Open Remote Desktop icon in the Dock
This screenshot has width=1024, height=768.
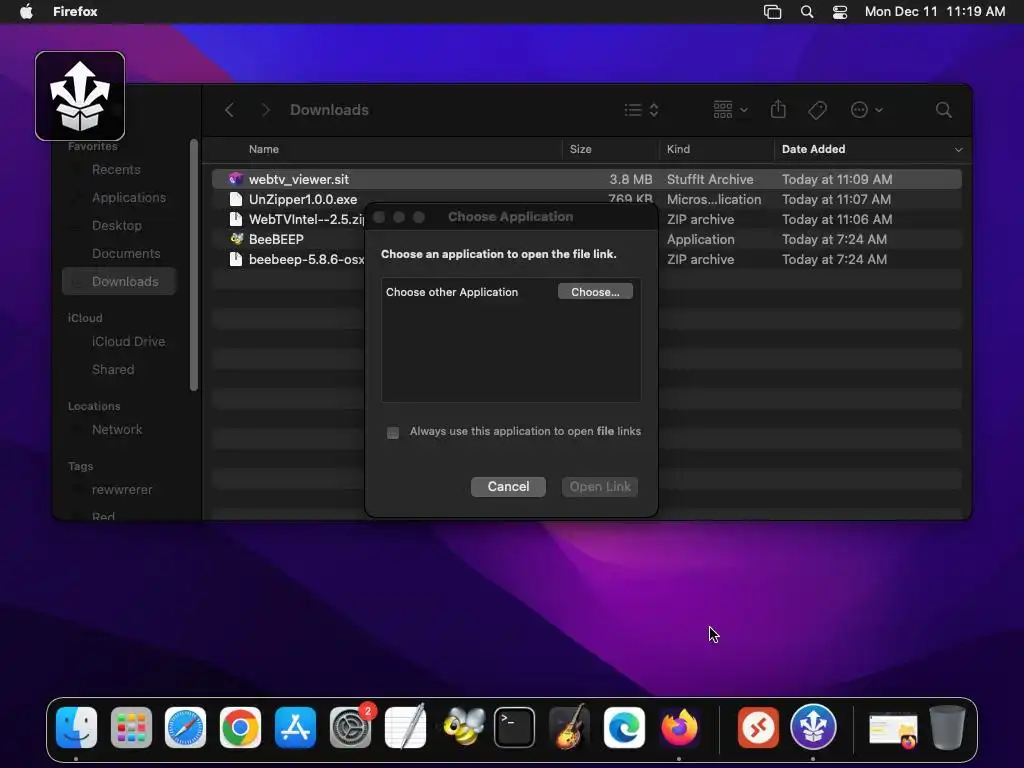pos(758,727)
